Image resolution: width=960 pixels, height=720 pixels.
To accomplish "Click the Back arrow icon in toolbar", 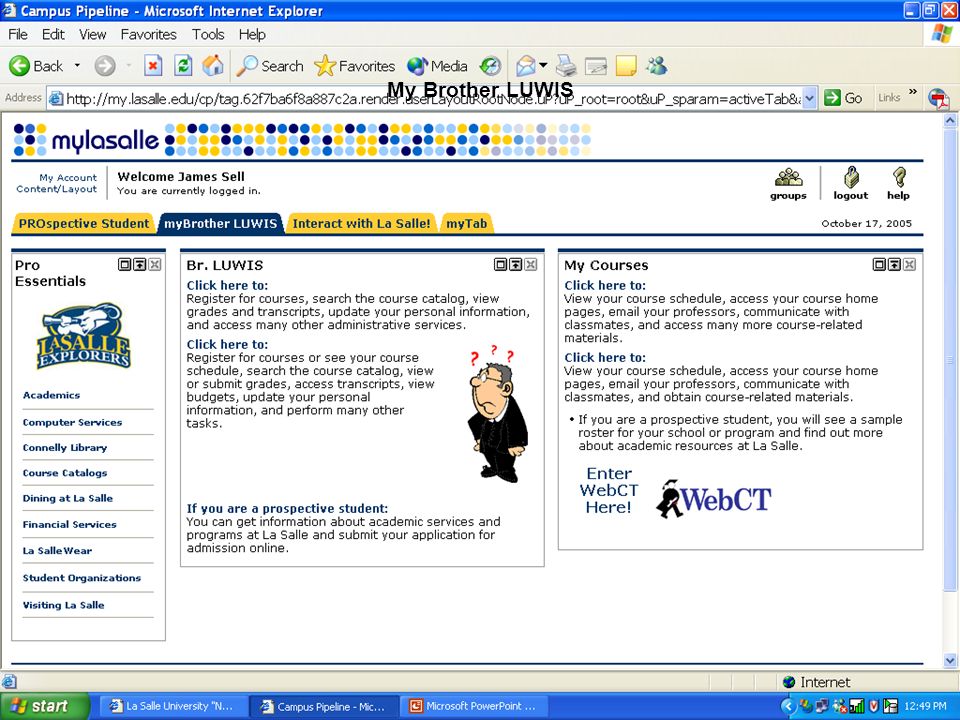I will click(x=20, y=66).
